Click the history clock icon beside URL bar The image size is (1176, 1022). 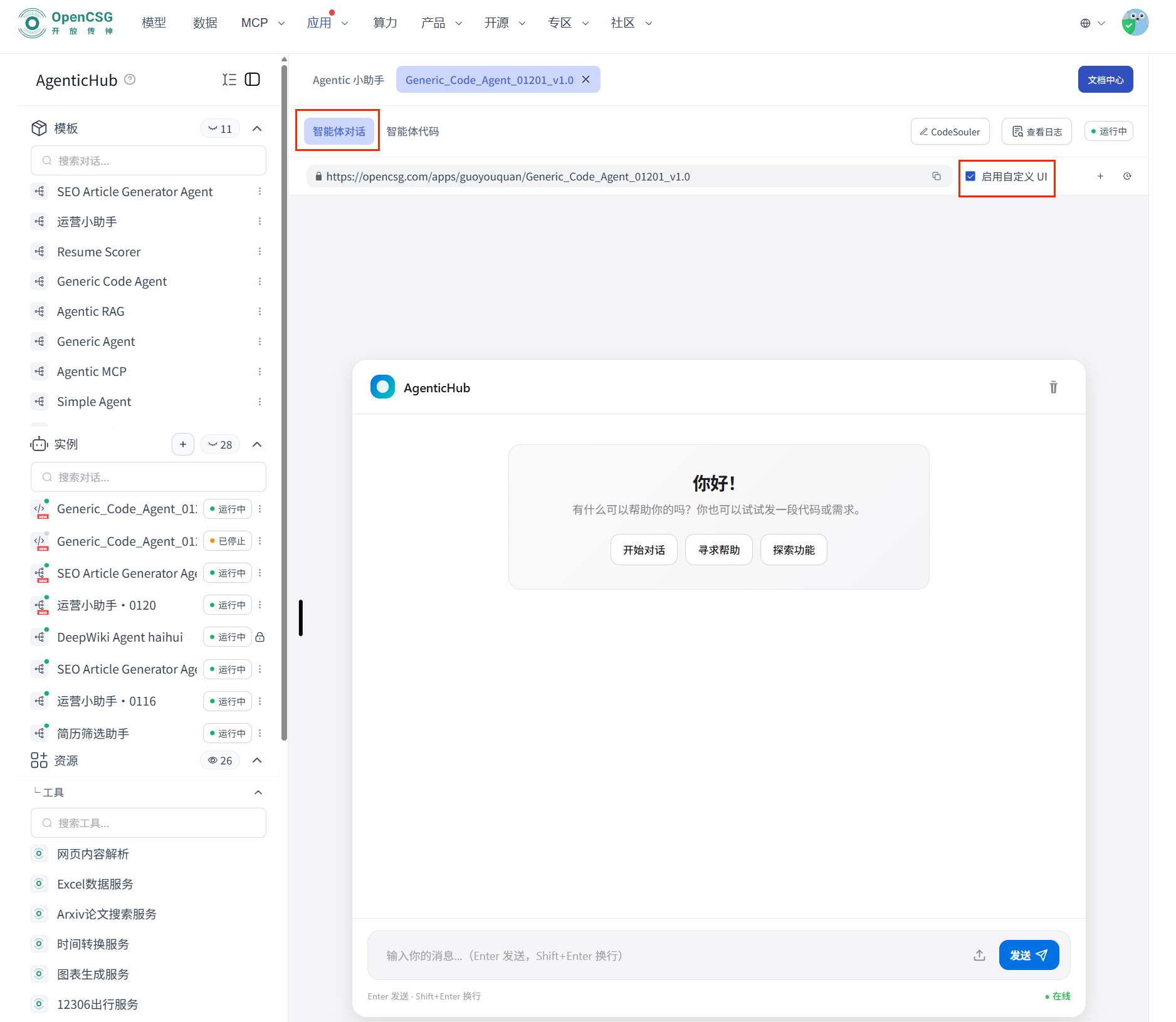(x=1127, y=176)
